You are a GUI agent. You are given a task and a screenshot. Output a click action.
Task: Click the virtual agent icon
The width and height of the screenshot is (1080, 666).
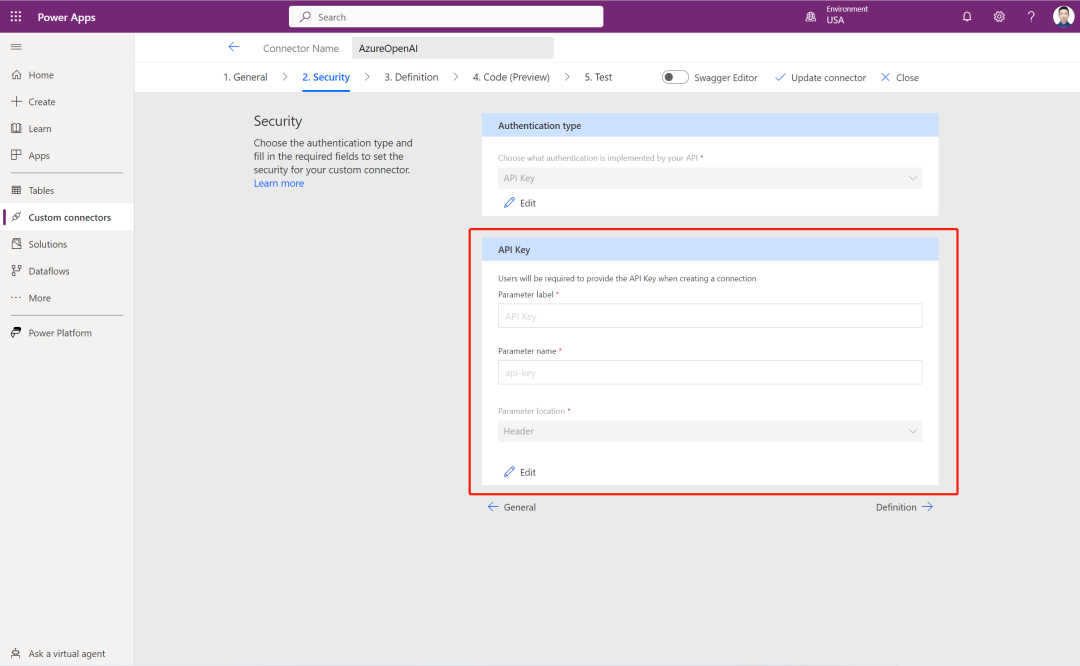(x=16, y=653)
